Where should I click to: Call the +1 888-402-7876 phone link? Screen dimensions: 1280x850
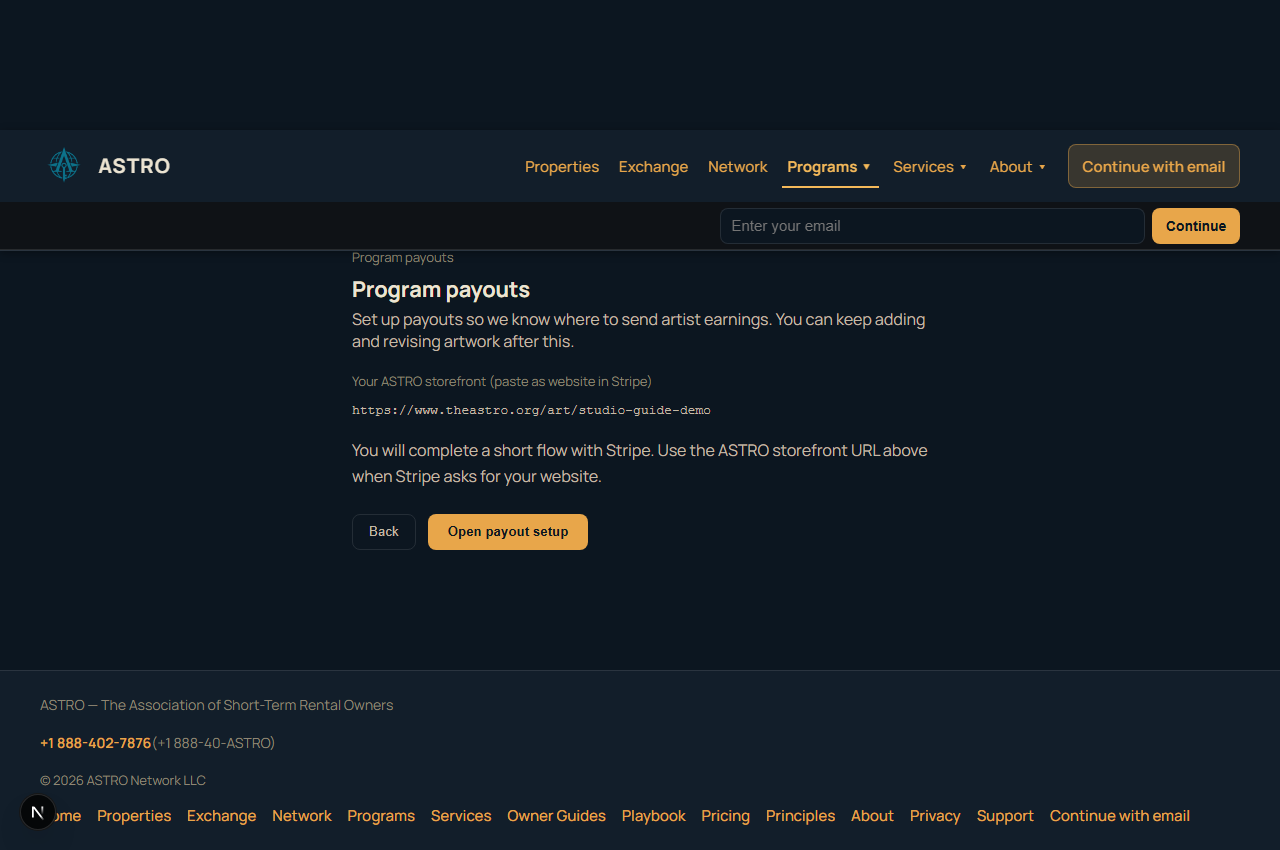96,743
